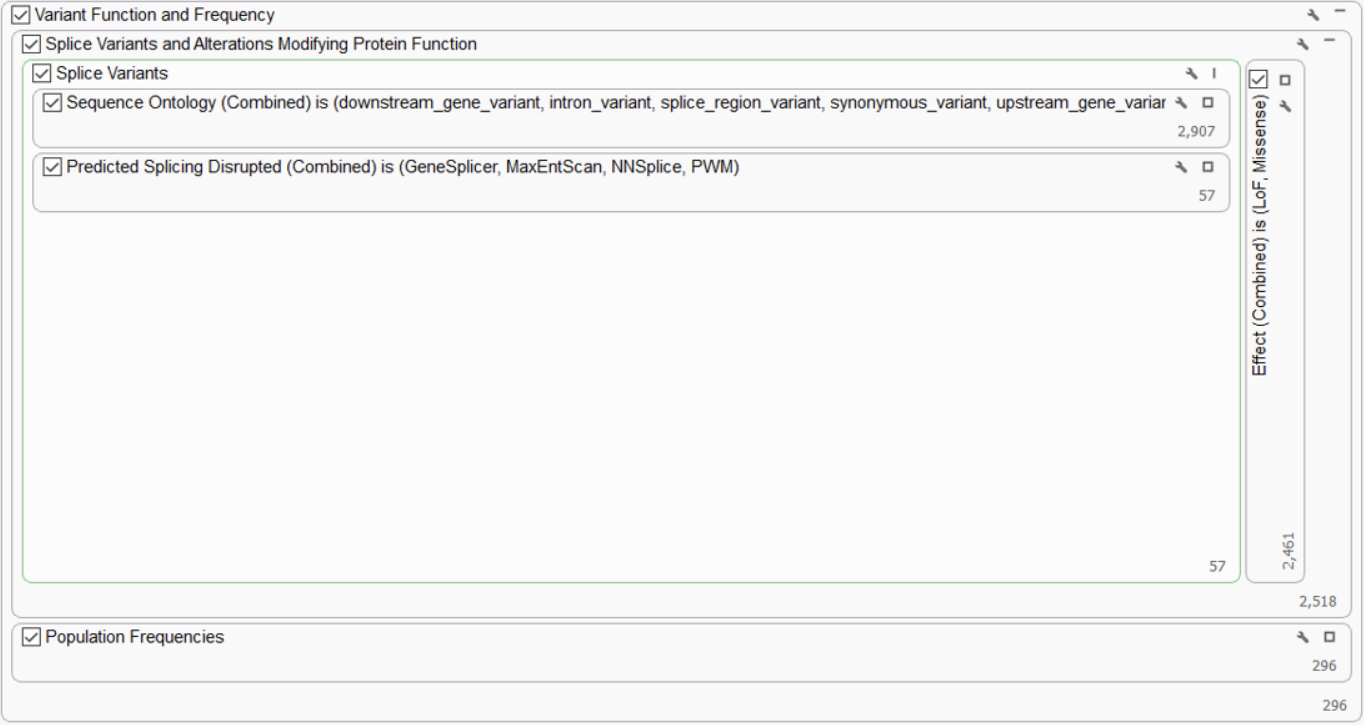1364x725 pixels.
Task: Click square icon on Predicted Splicing Disrupted card
Action: click(x=1208, y=166)
